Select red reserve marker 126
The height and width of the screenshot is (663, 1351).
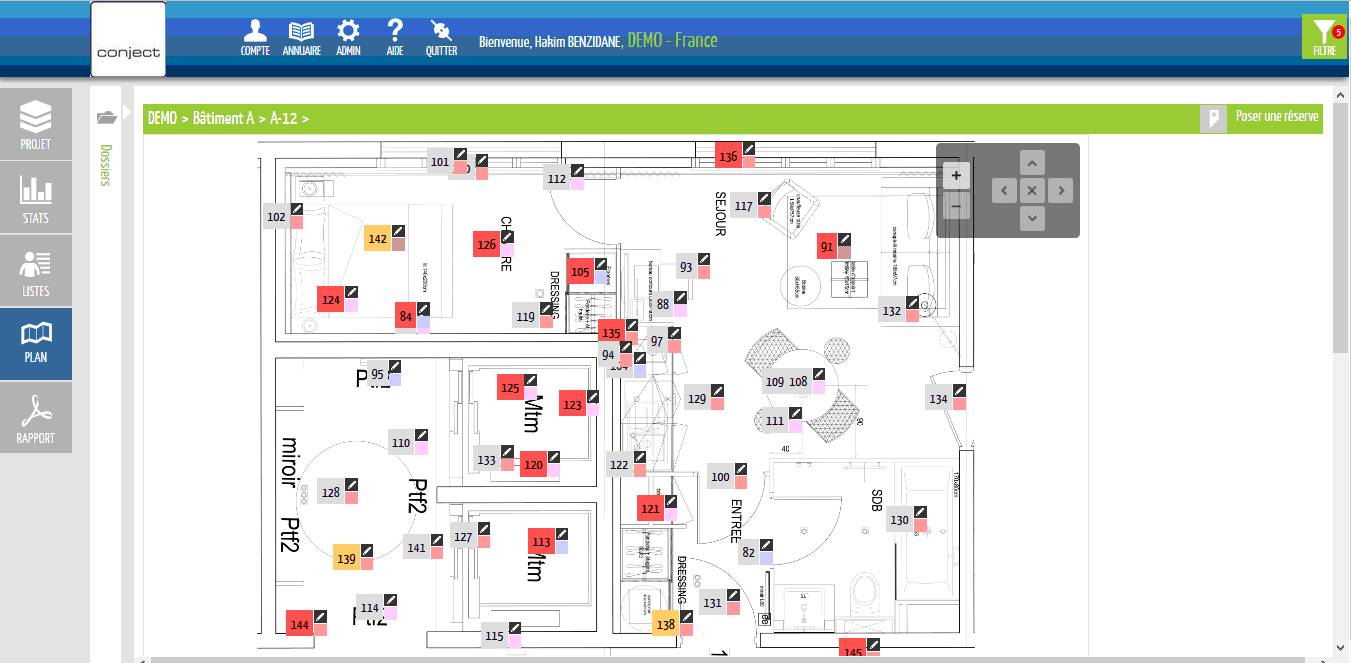(486, 244)
